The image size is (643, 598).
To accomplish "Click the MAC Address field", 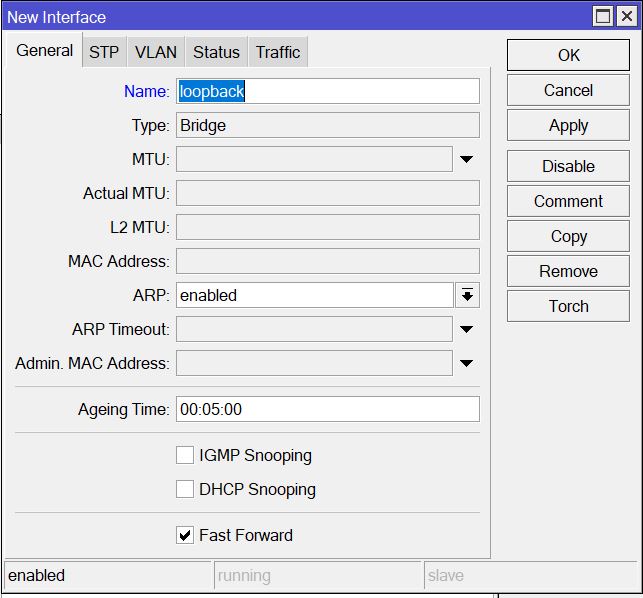I will [328, 261].
